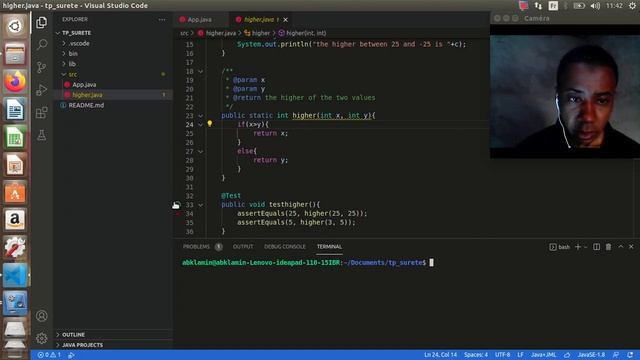Click the Visual Studio Code dock icon

pyautogui.click(x=15, y=275)
